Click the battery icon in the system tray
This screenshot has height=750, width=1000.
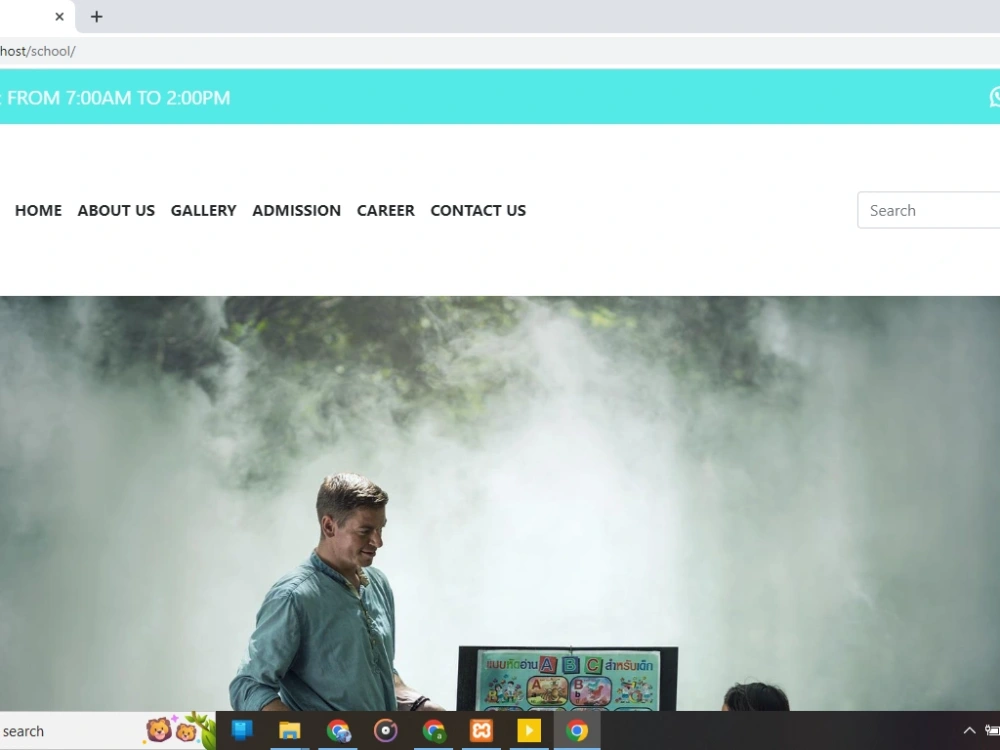point(992,730)
